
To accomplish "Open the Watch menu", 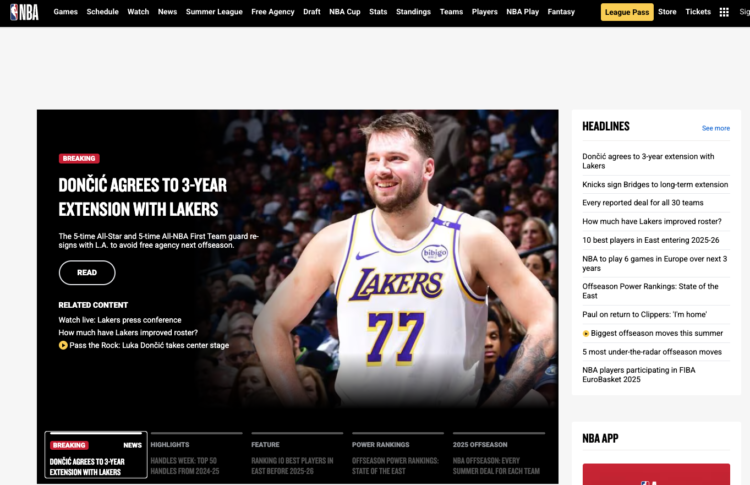I will [x=138, y=12].
